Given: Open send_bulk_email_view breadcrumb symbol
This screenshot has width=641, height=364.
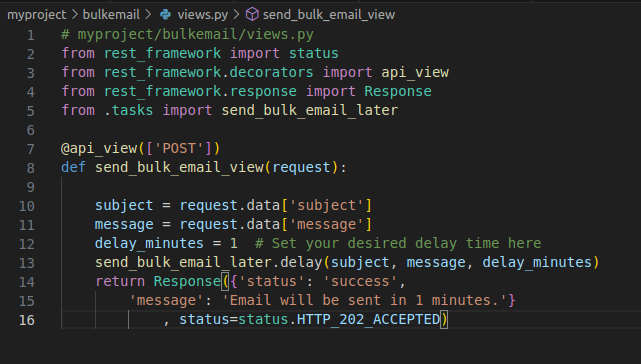Looking at the screenshot, I should tap(329, 15).
